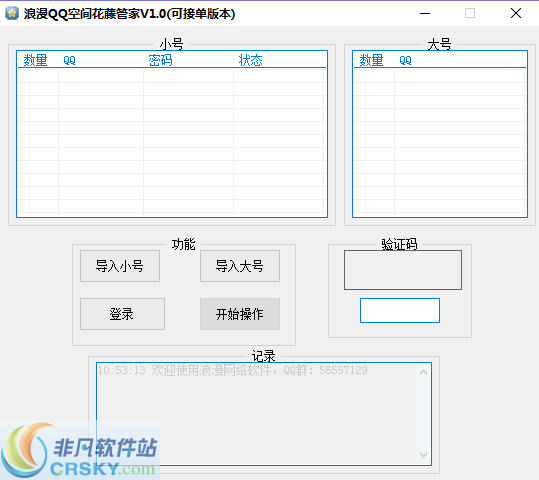539x480 pixels.
Task: Click the 登录 button
Action: tap(122, 314)
